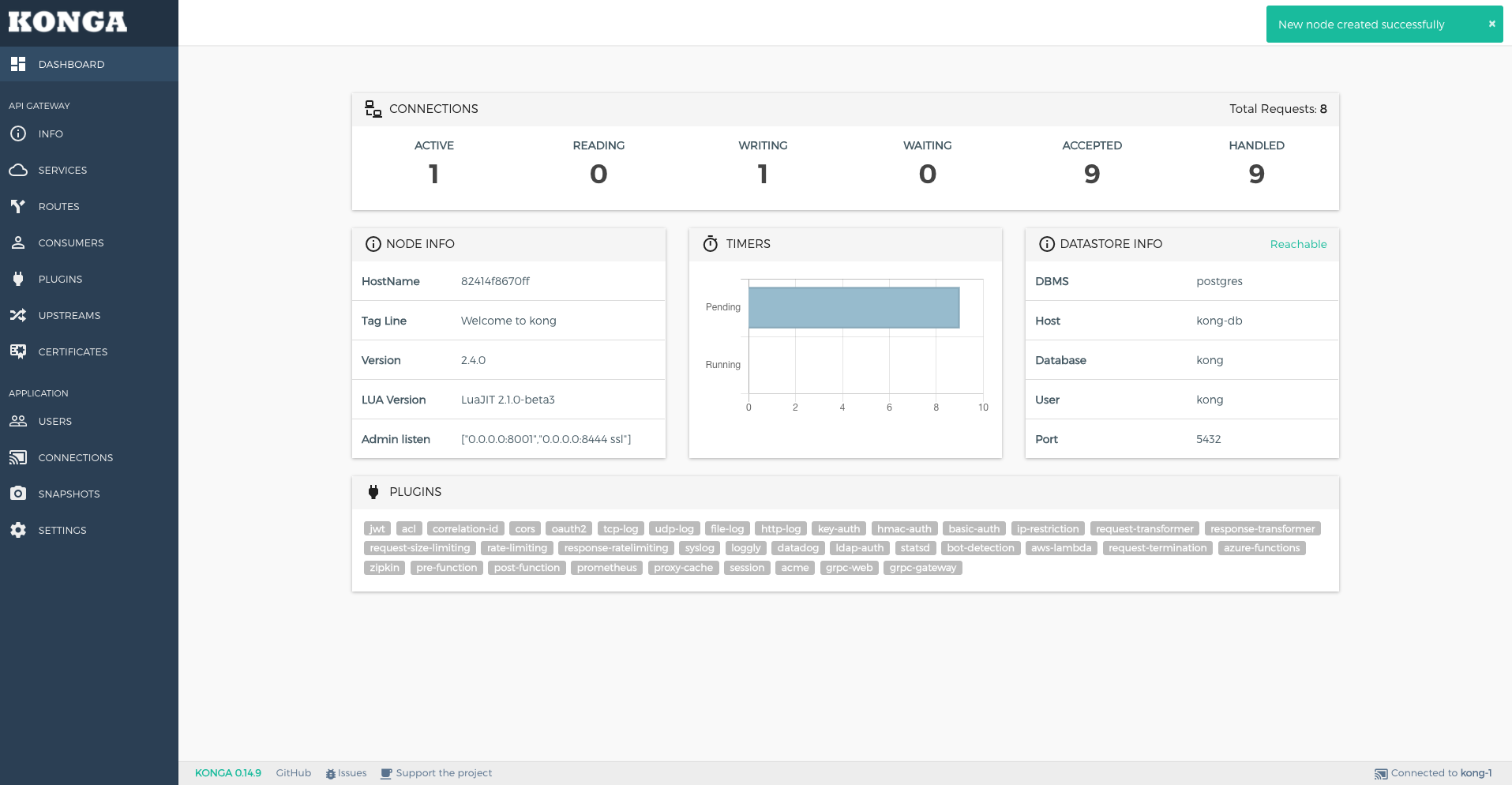The width and height of the screenshot is (1512, 785).
Task: Select the prometheus plugin tag
Action: point(606,568)
